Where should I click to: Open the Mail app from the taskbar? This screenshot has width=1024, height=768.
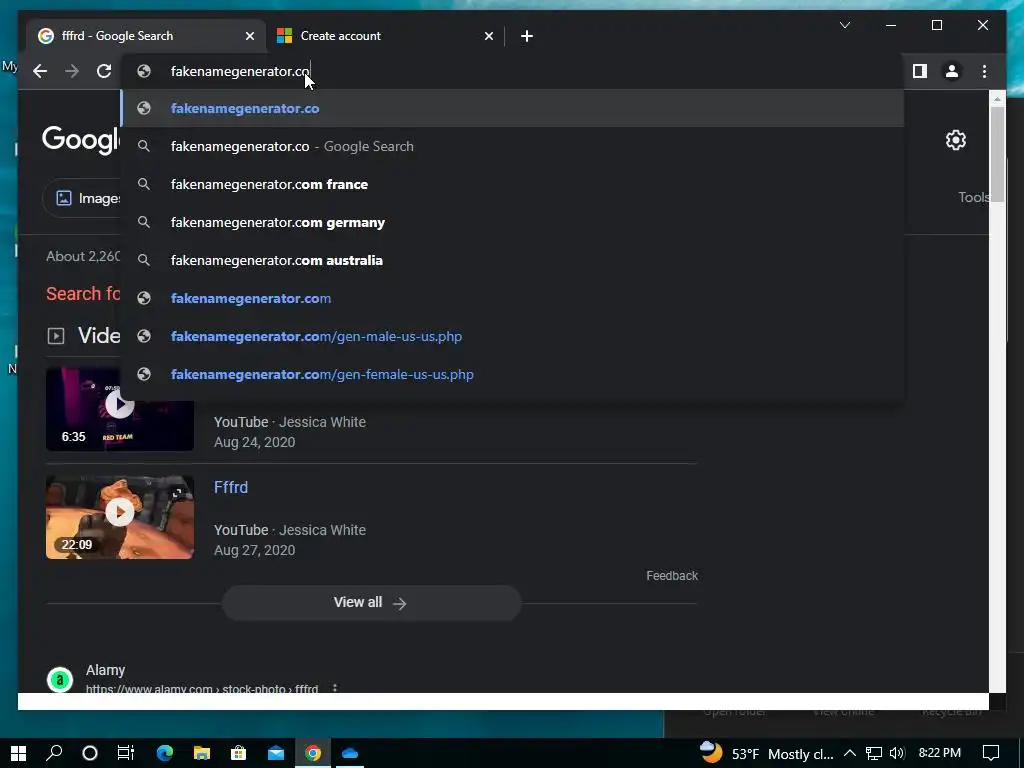click(x=276, y=753)
